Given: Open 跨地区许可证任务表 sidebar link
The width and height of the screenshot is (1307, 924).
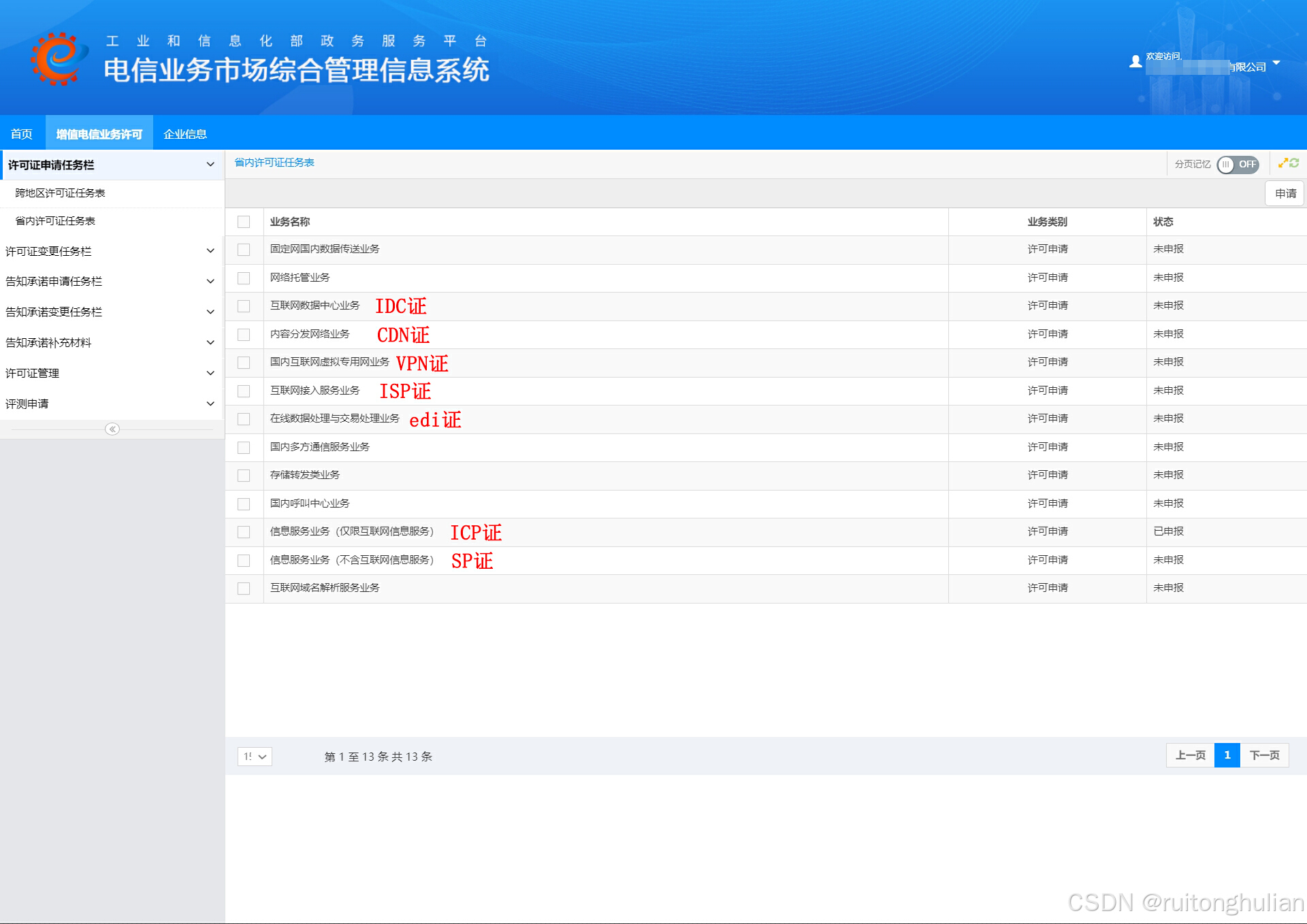Looking at the screenshot, I should pyautogui.click(x=61, y=193).
